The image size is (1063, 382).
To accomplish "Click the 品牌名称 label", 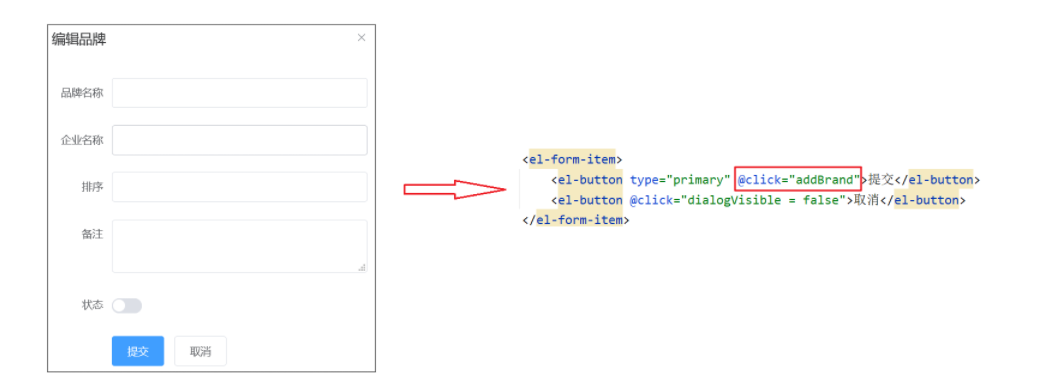I will click(82, 94).
